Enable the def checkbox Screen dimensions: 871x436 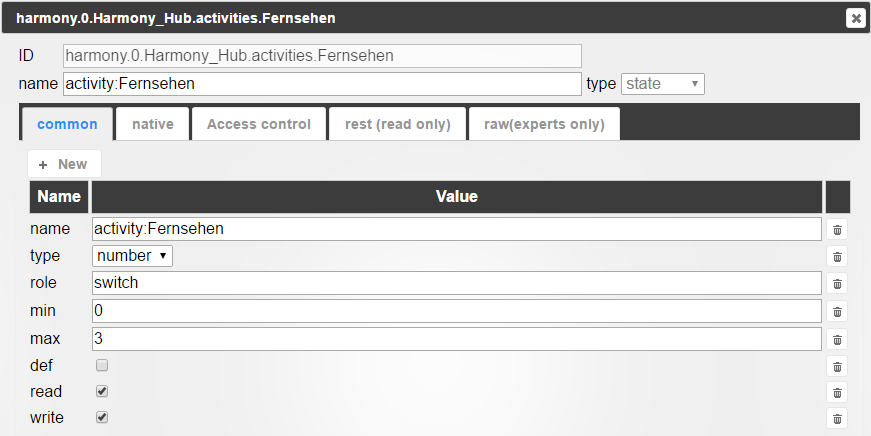102,366
